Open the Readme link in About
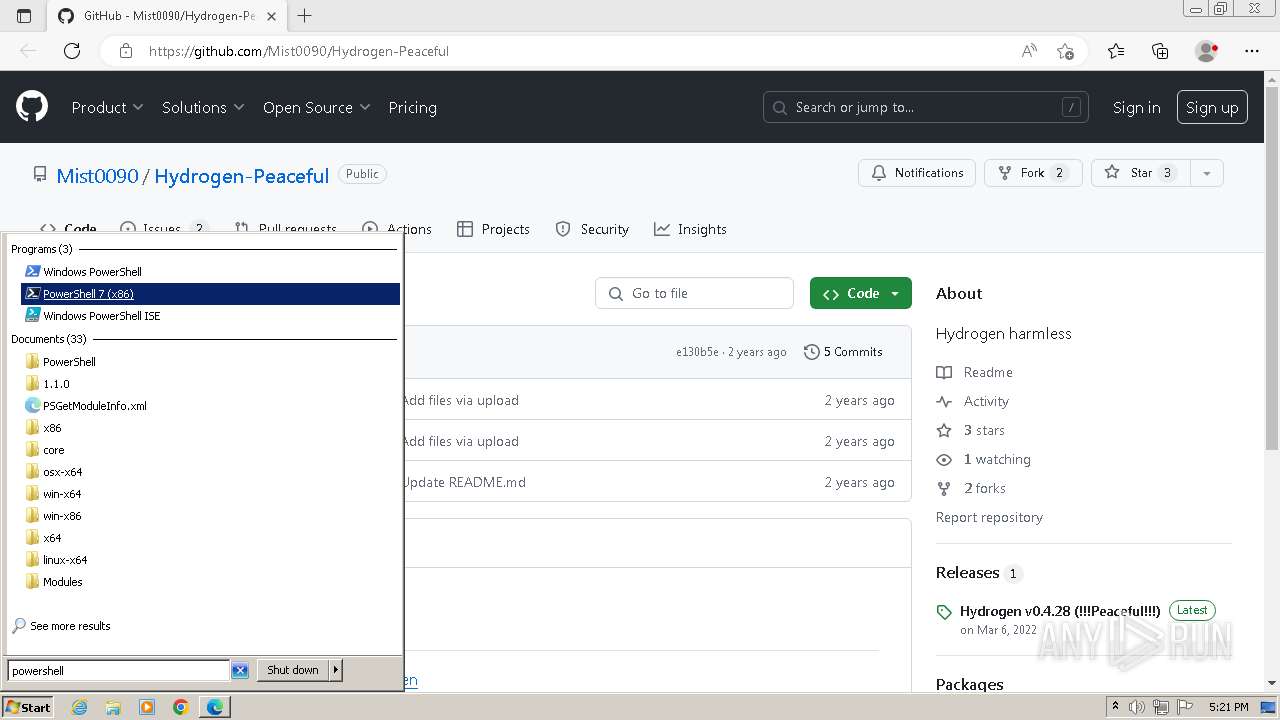1280x720 pixels. pos(975,372)
